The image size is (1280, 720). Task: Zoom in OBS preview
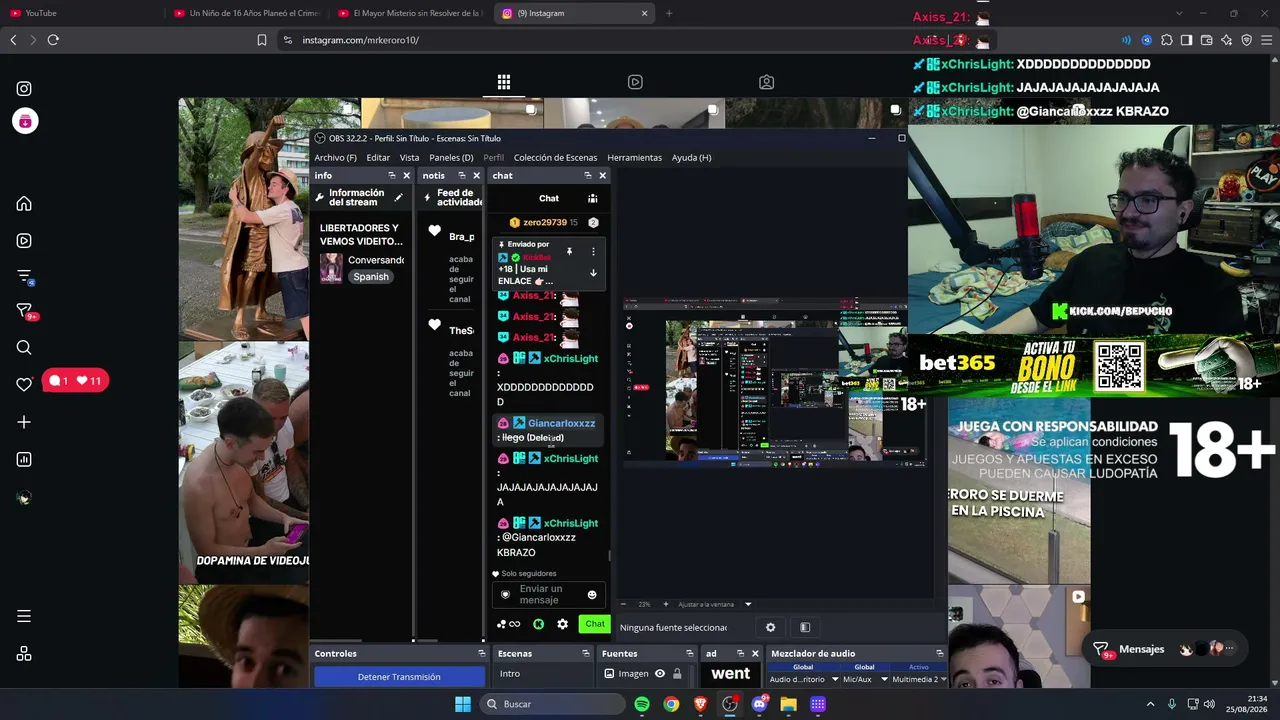pos(666,604)
